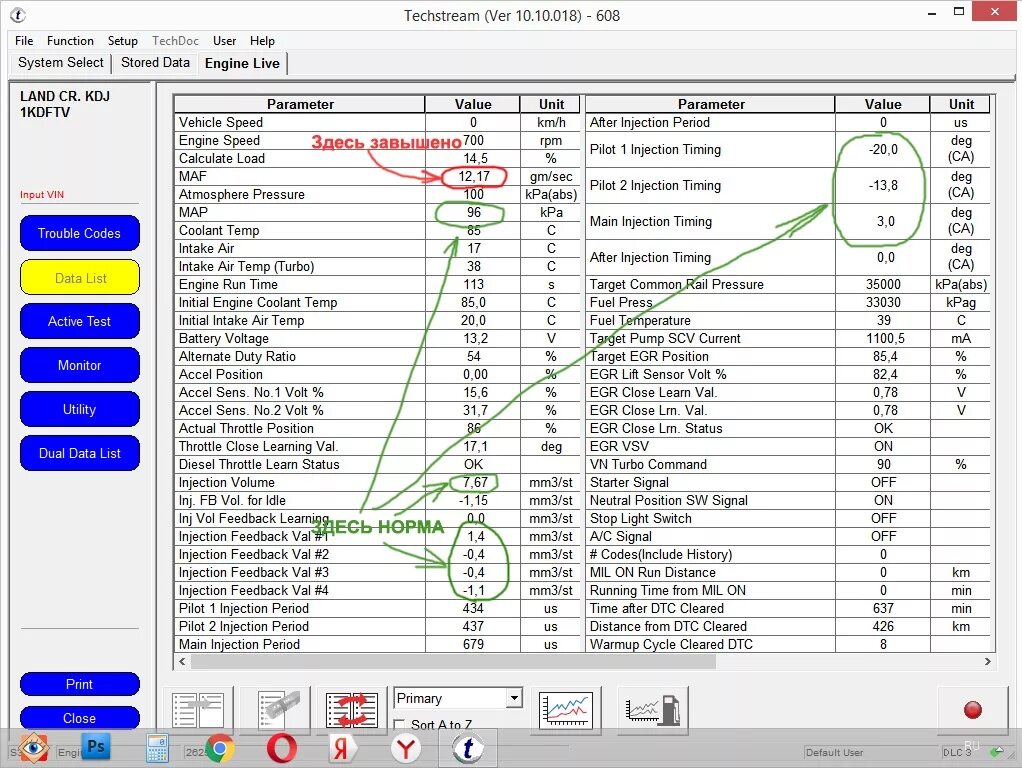
Task: Click the data list move columns icon
Action: (197, 709)
